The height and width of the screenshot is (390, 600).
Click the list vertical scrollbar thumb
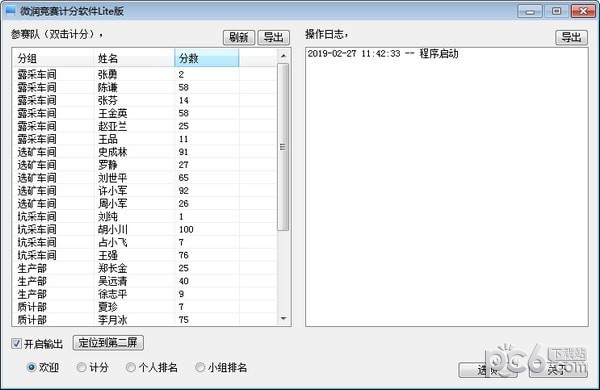coord(283,147)
